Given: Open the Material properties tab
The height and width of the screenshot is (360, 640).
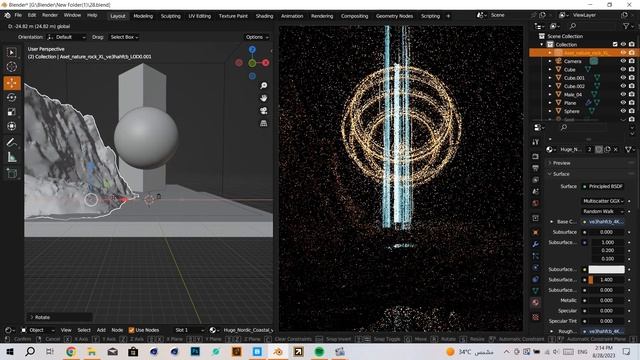Looking at the screenshot, I should (536, 302).
